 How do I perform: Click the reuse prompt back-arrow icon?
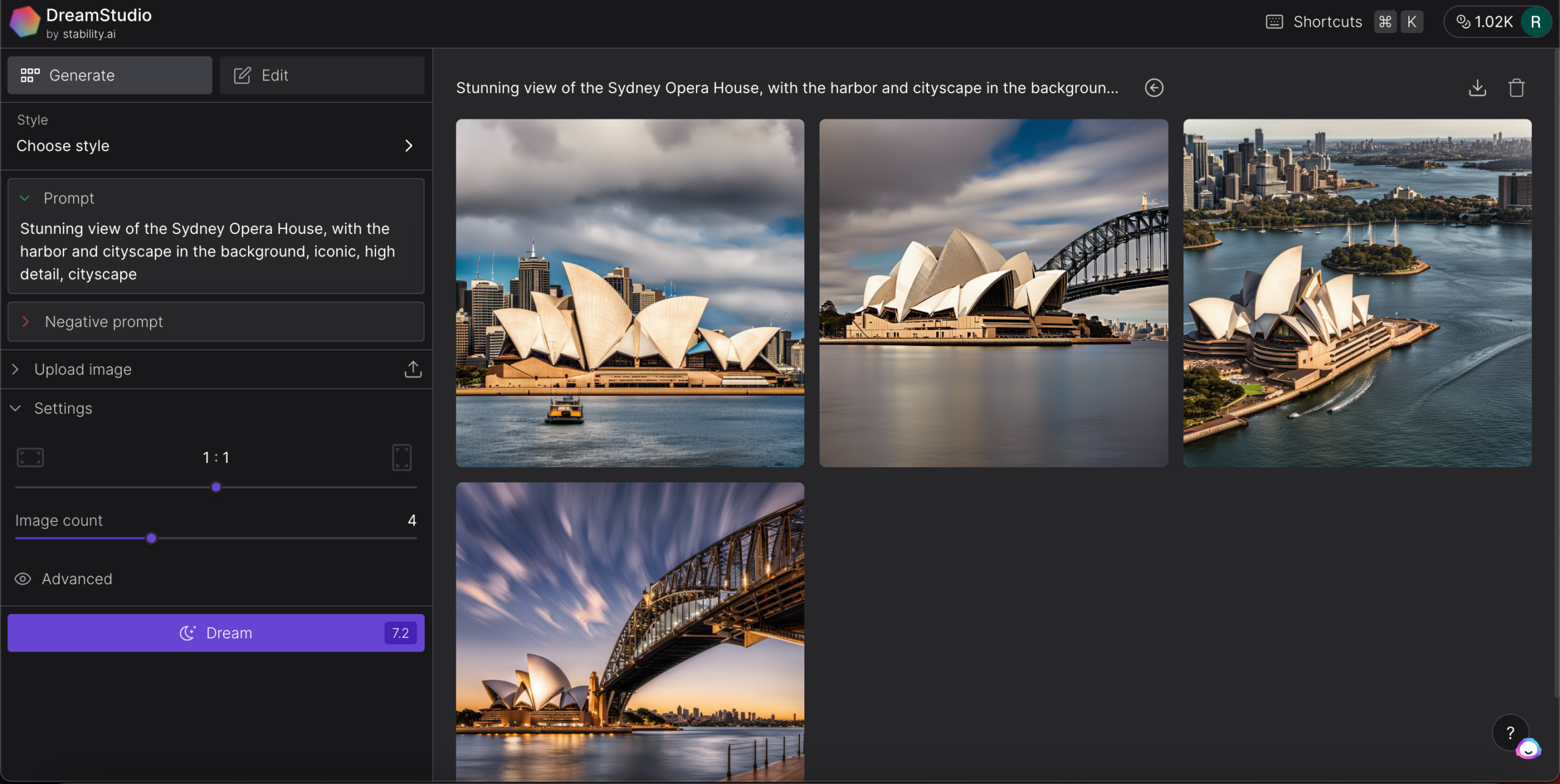click(1154, 88)
